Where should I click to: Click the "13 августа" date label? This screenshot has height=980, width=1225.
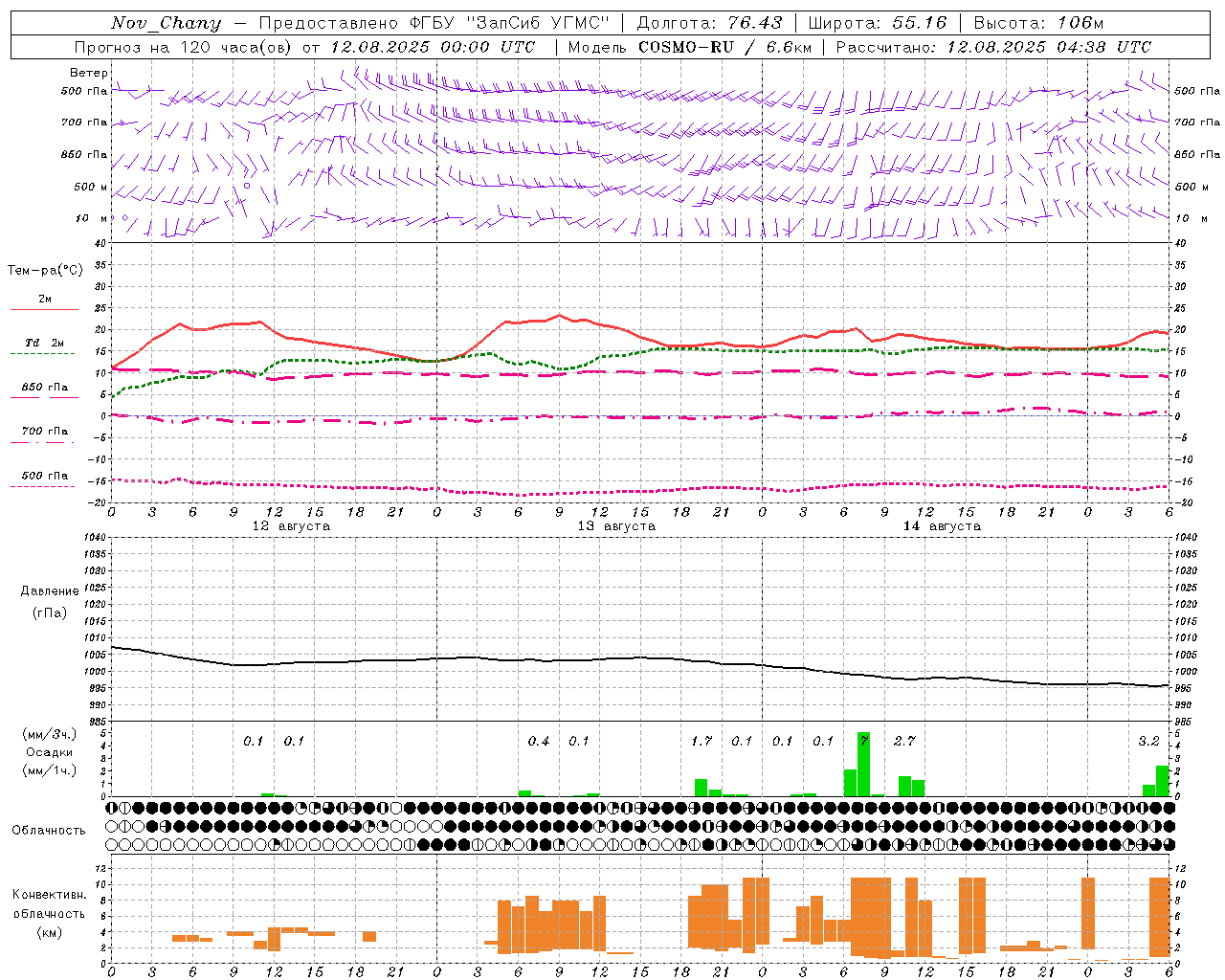616,526
